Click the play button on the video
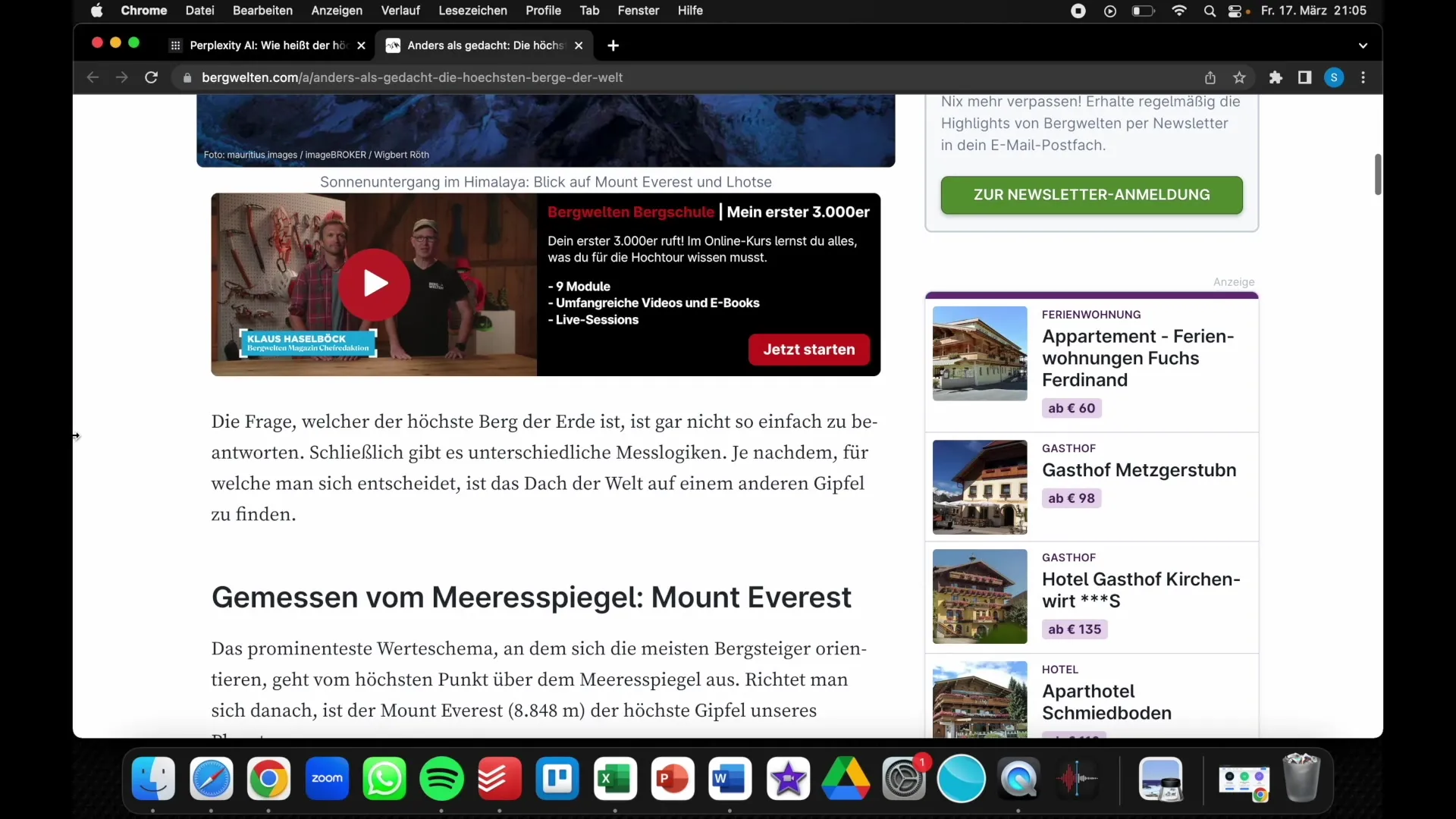 (374, 284)
